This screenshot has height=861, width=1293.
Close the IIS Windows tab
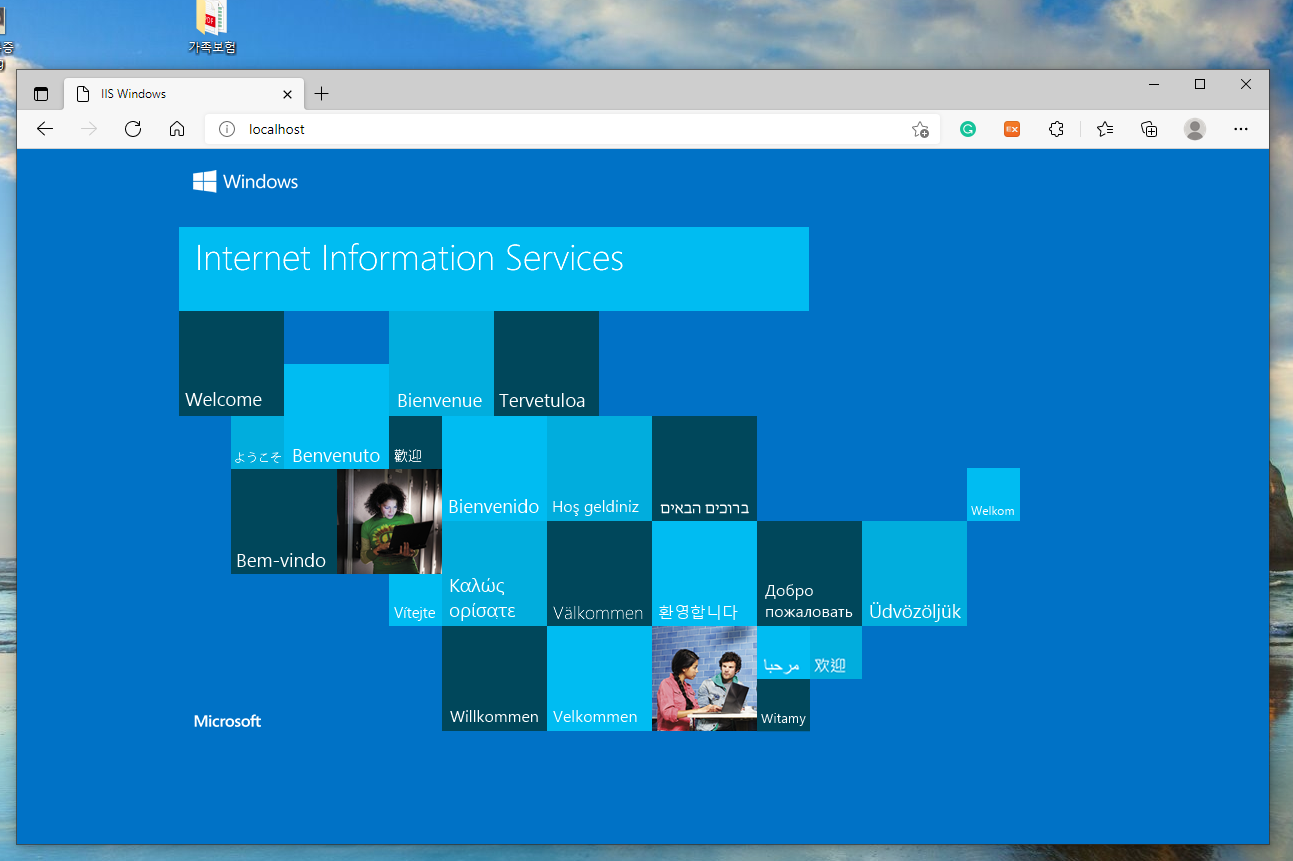click(287, 94)
